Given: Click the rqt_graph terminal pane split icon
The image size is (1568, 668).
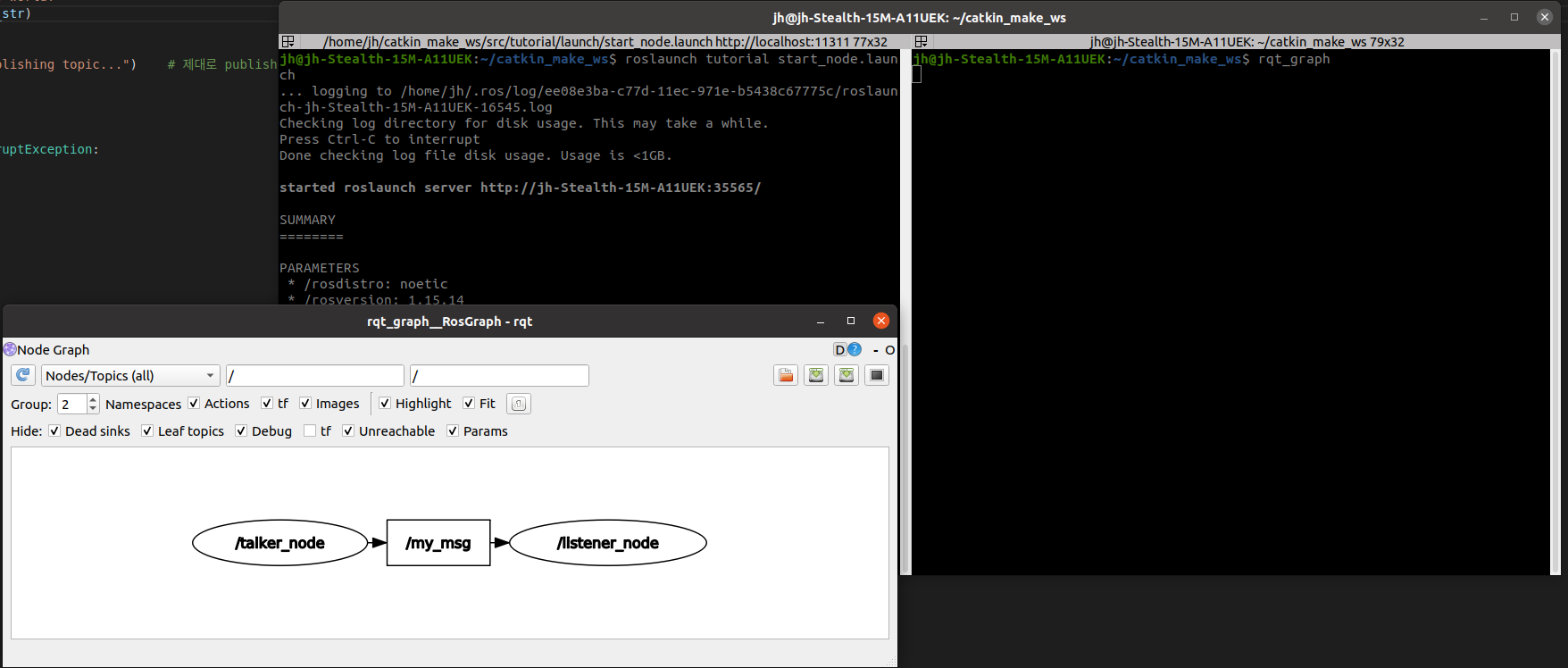Looking at the screenshot, I should click(x=922, y=42).
